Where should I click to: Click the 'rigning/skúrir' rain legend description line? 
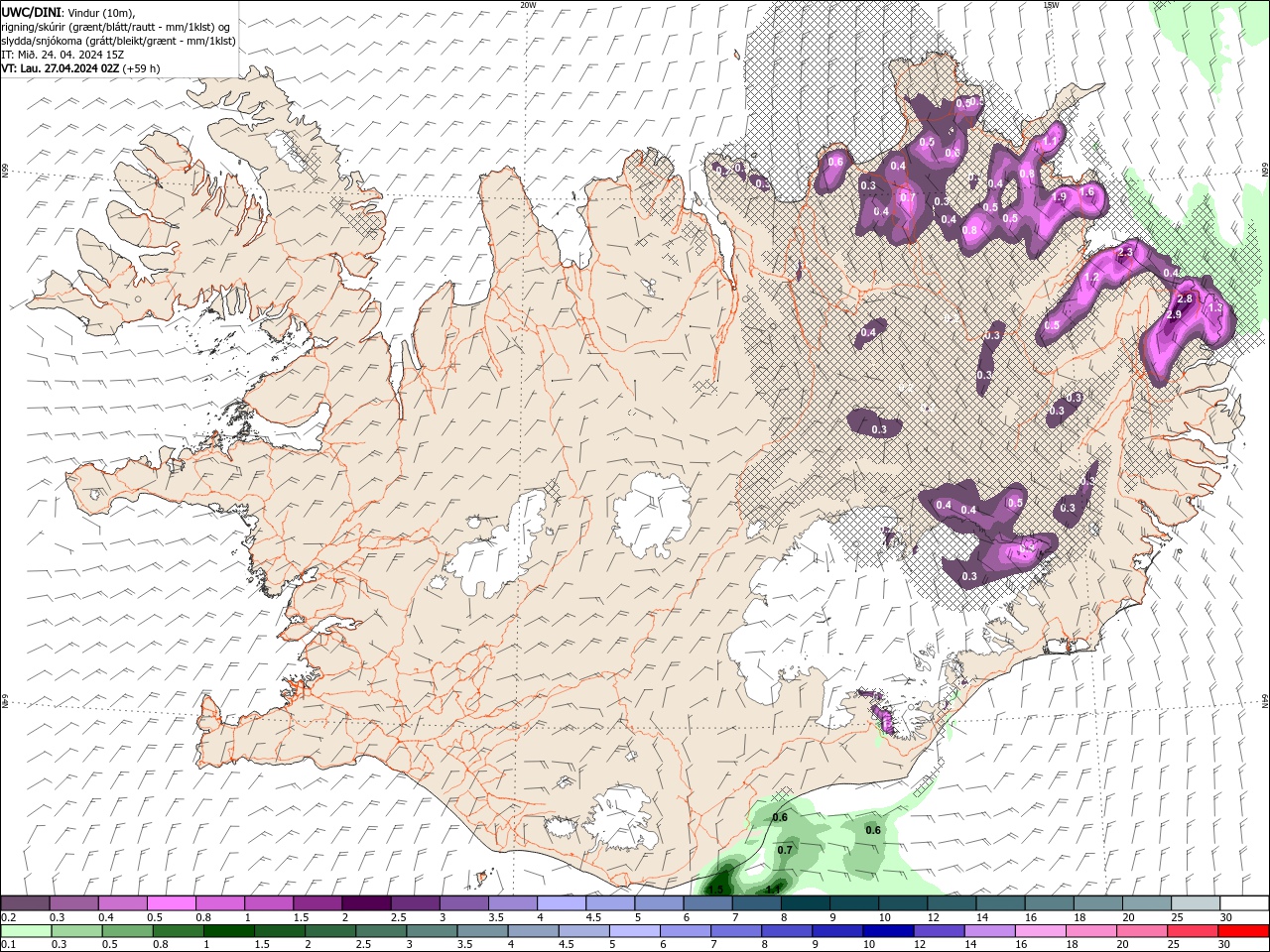coord(116,27)
